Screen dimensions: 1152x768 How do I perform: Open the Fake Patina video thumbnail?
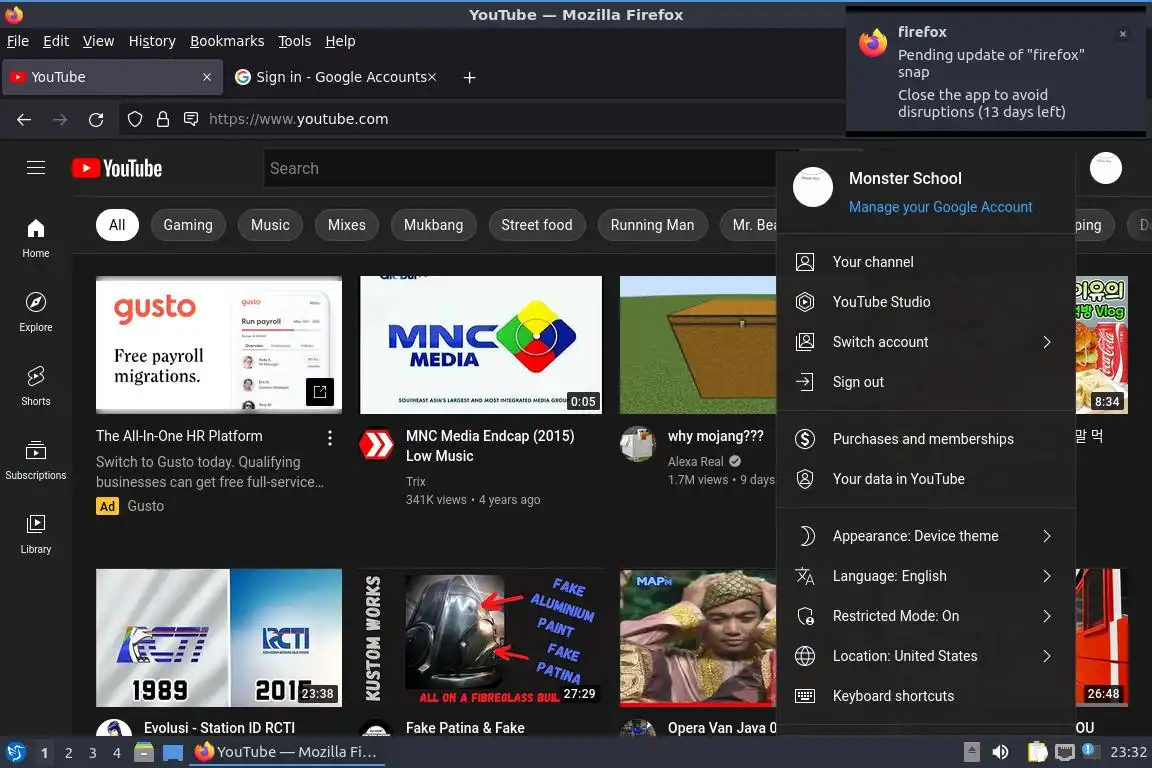480,637
